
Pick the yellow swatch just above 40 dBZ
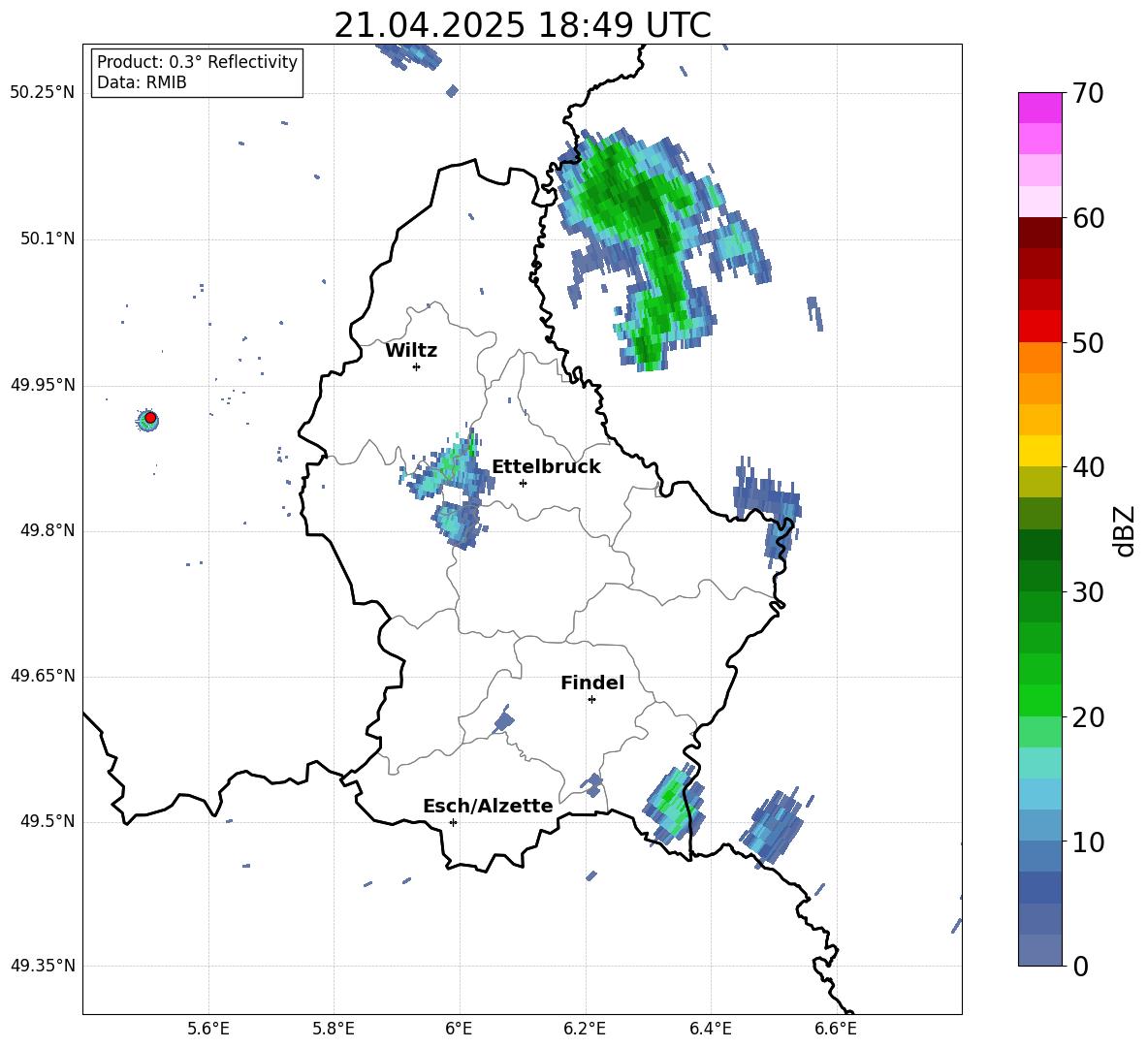(x=1039, y=451)
